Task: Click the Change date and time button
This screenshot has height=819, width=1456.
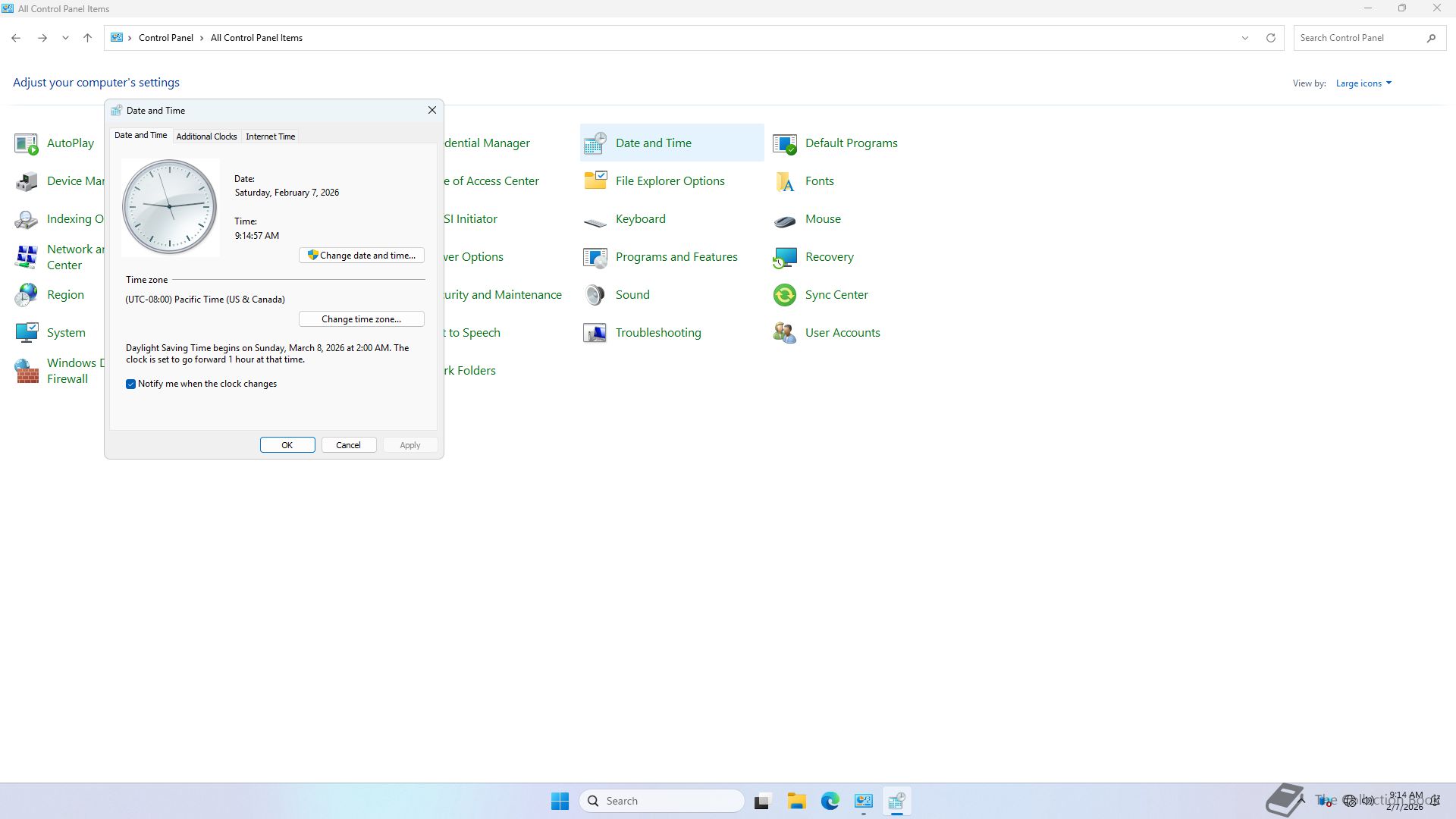Action: (362, 256)
